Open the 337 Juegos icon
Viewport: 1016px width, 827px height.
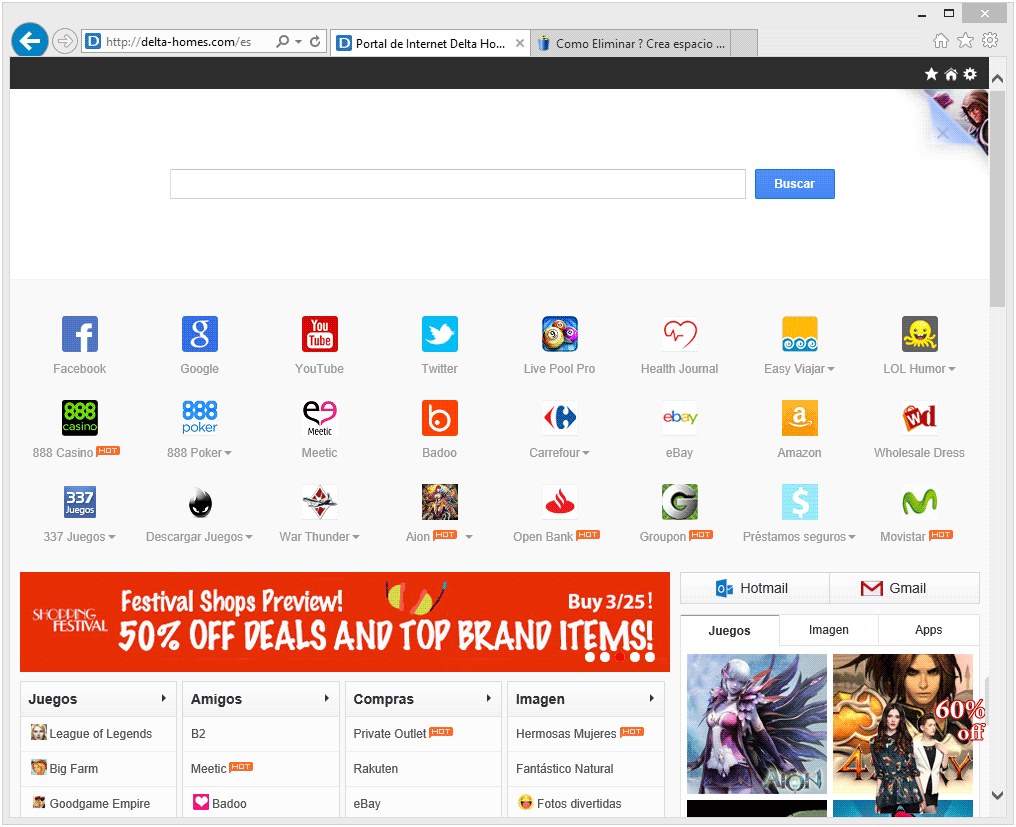point(80,502)
